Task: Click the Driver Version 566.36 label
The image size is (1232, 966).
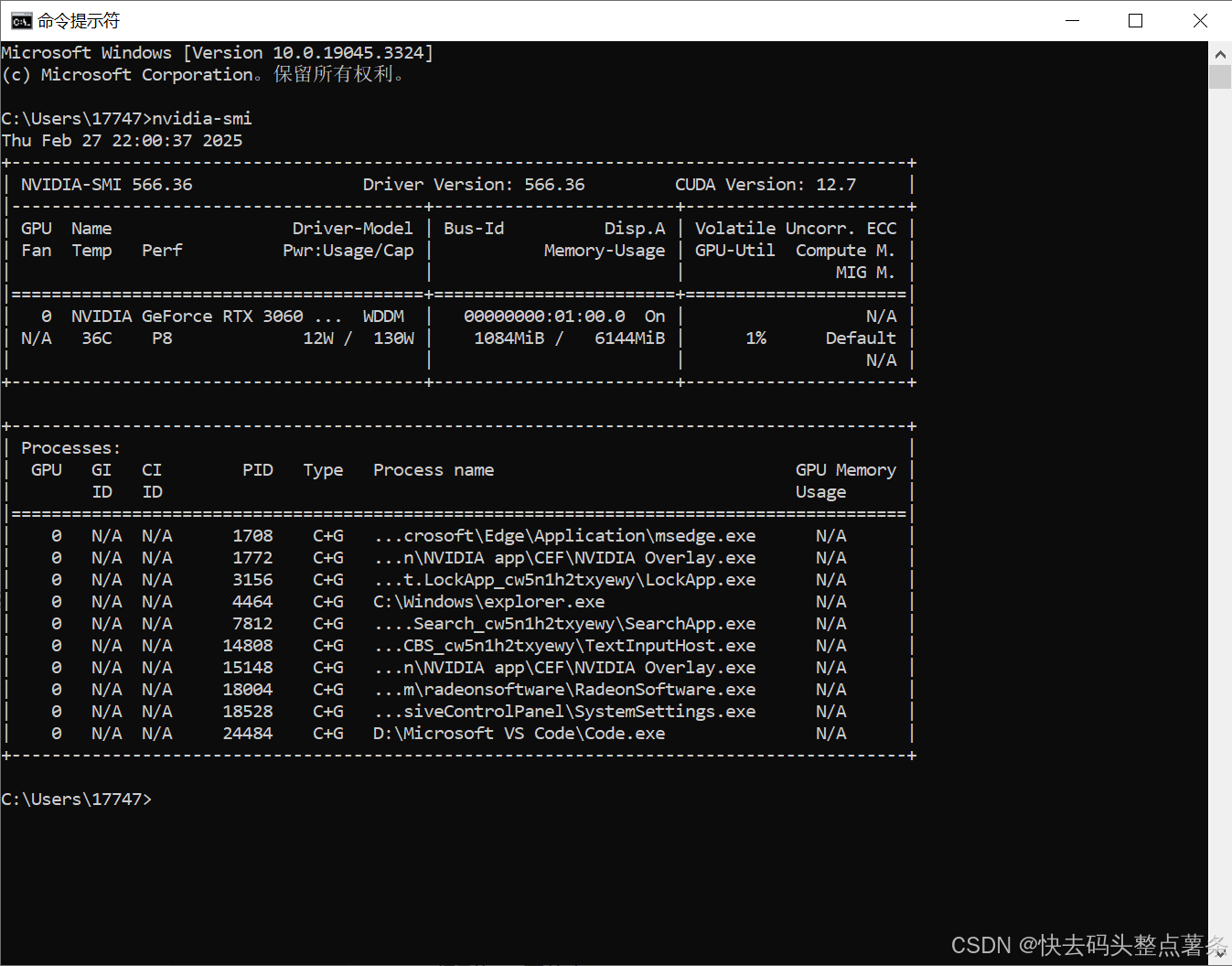Action: point(474,184)
